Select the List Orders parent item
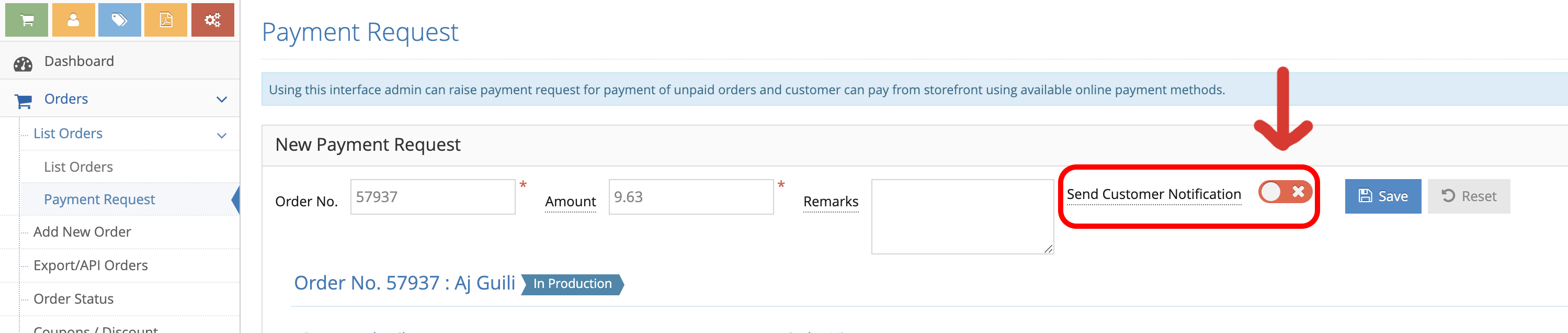Image resolution: width=1568 pixels, height=333 pixels. point(67,134)
